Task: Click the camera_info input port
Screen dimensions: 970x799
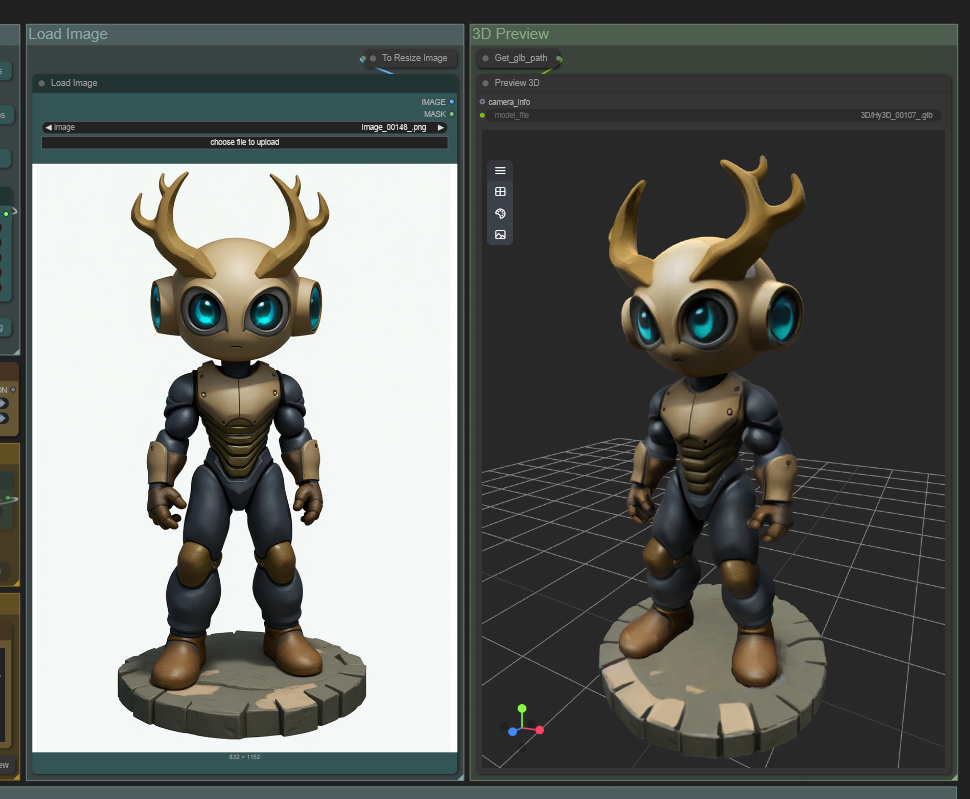Action: coord(482,102)
